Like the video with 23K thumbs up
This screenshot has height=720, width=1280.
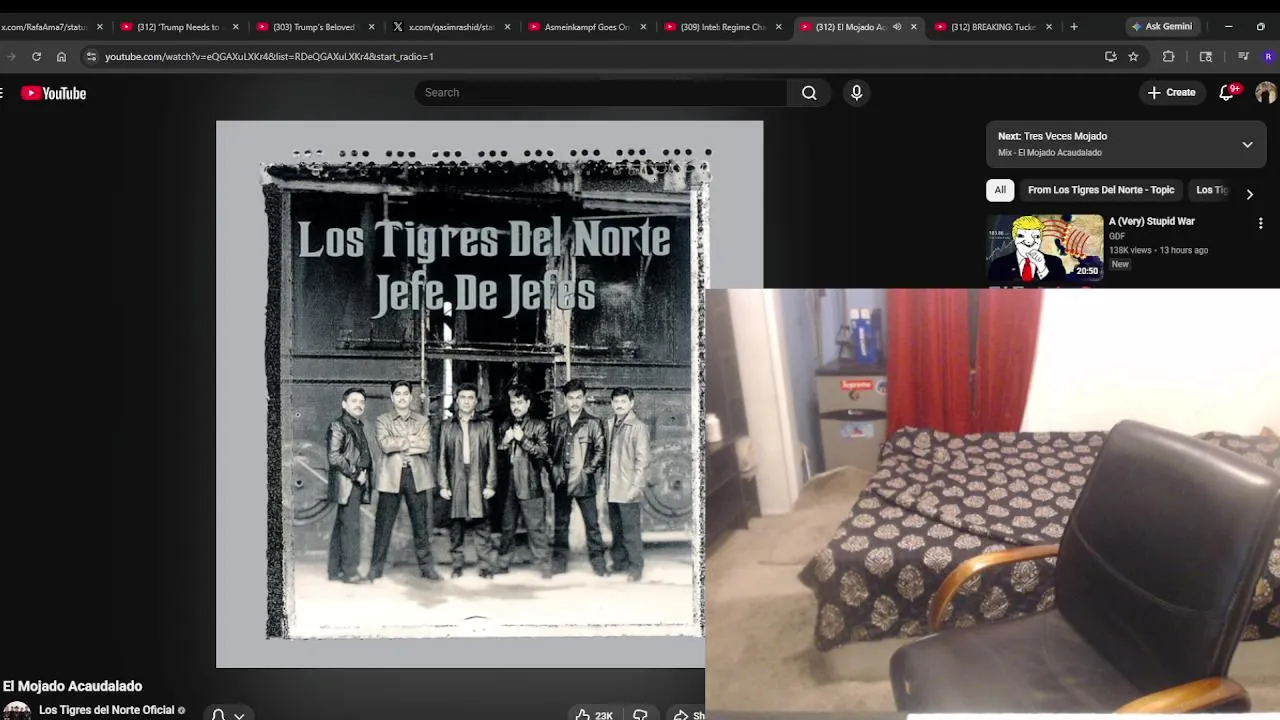pyautogui.click(x=594, y=715)
